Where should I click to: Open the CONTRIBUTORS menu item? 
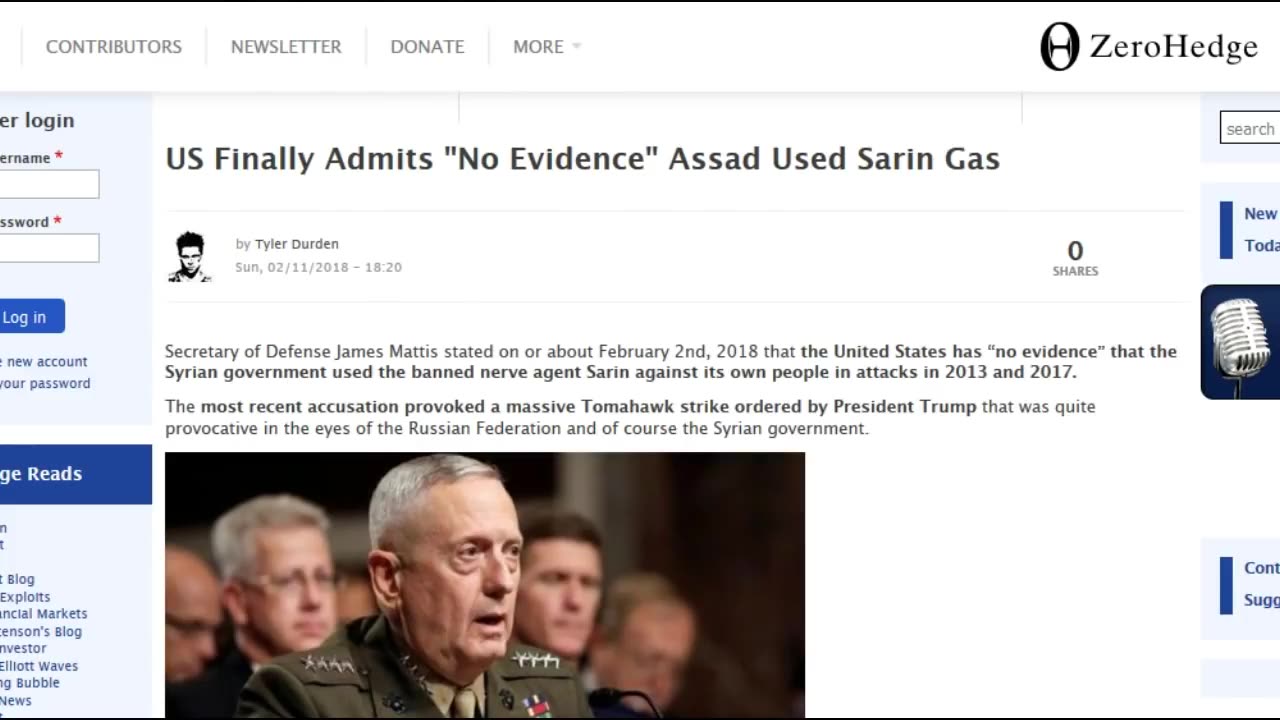114,47
